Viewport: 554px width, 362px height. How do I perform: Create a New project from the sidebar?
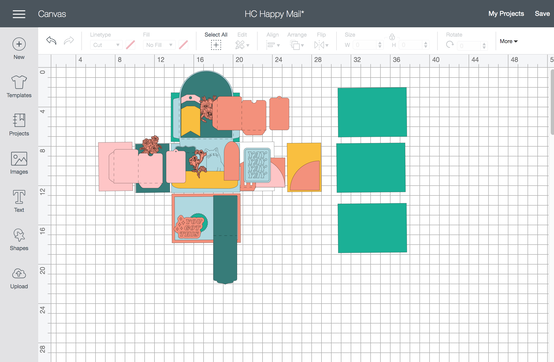coord(19,49)
